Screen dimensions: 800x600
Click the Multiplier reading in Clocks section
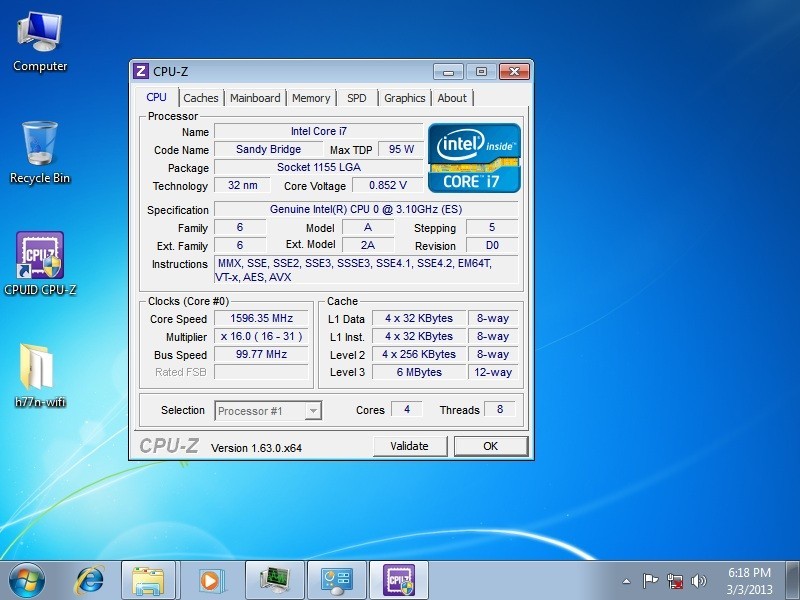tap(261, 336)
